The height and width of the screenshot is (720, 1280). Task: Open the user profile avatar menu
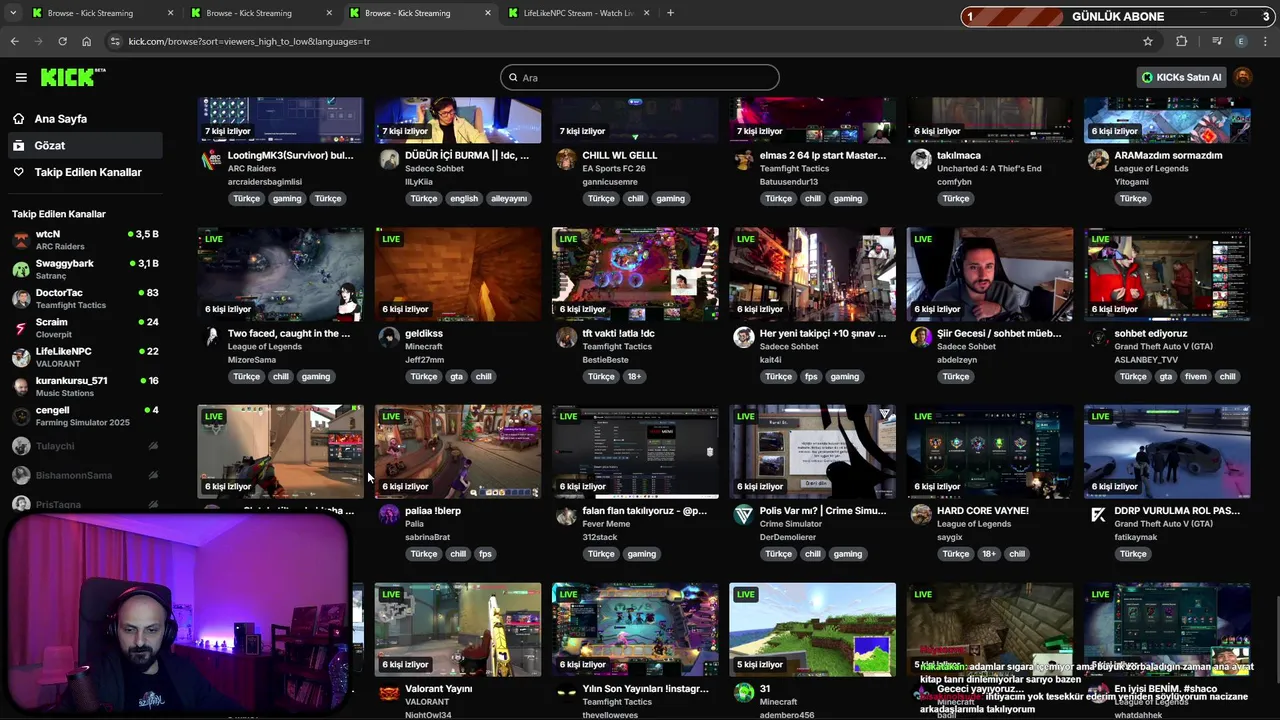click(x=1243, y=77)
